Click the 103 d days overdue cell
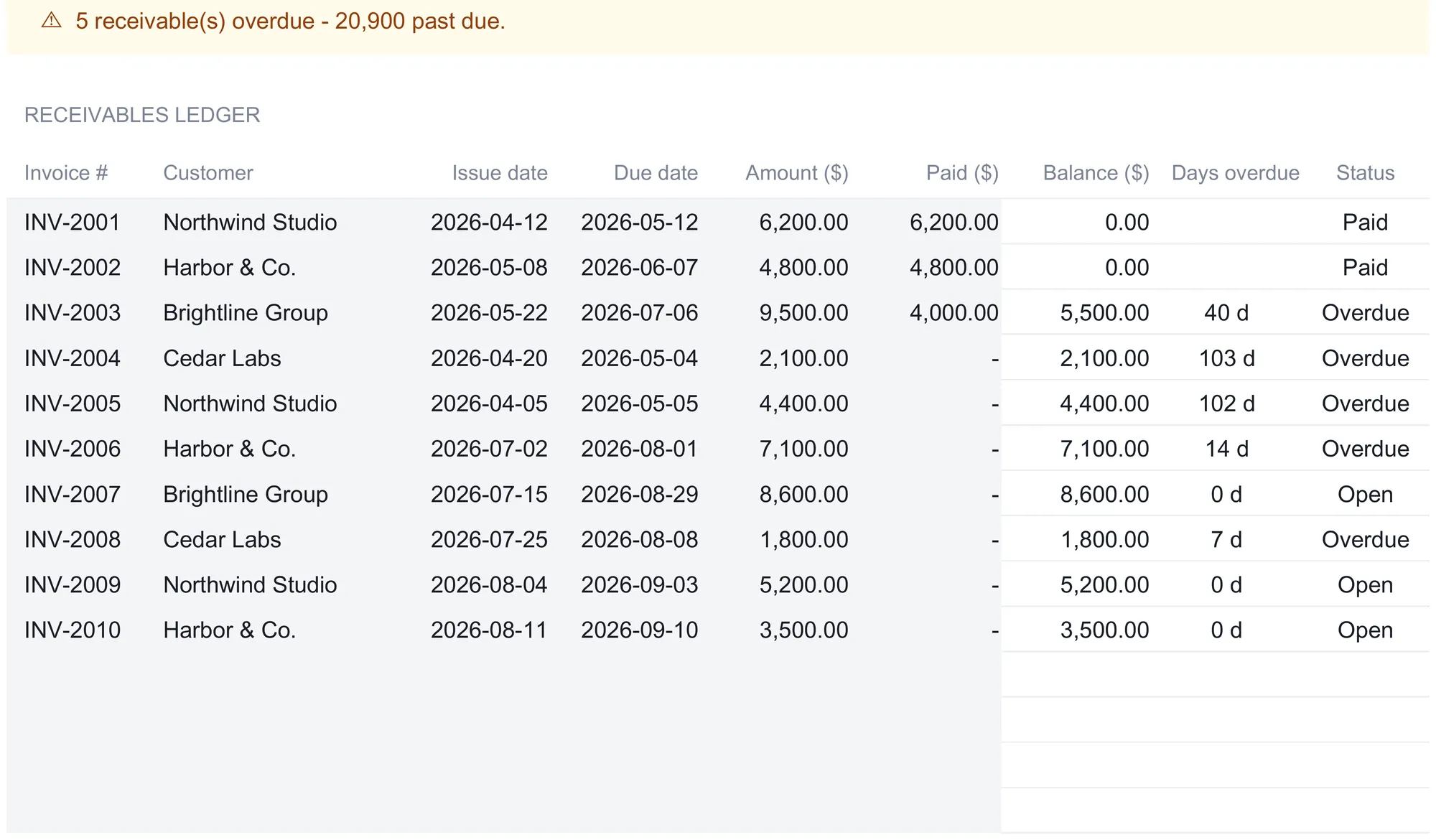Image resolution: width=1436 pixels, height=840 pixels. 1226,358
